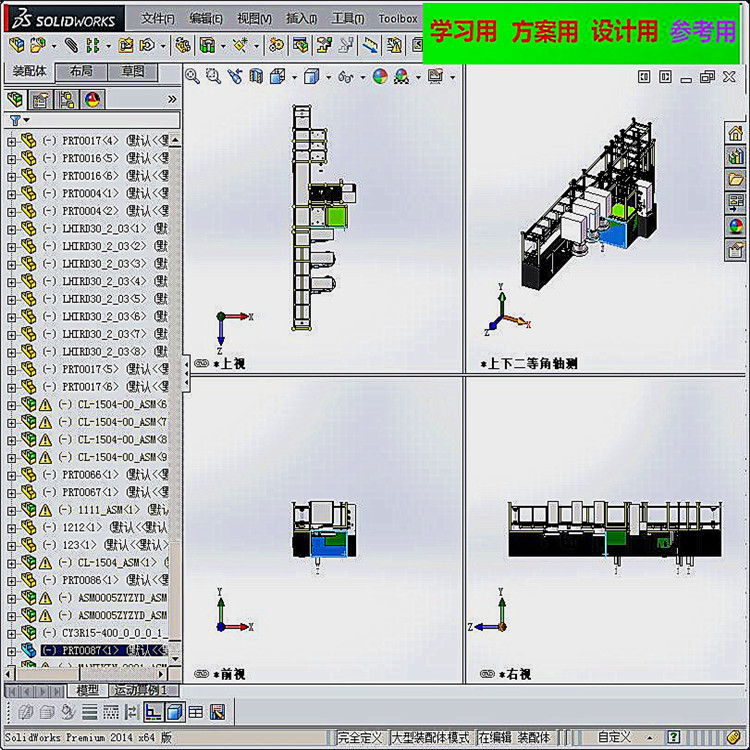Click the Insert Components toolbar icon
The width and height of the screenshot is (750, 750).
16,45
